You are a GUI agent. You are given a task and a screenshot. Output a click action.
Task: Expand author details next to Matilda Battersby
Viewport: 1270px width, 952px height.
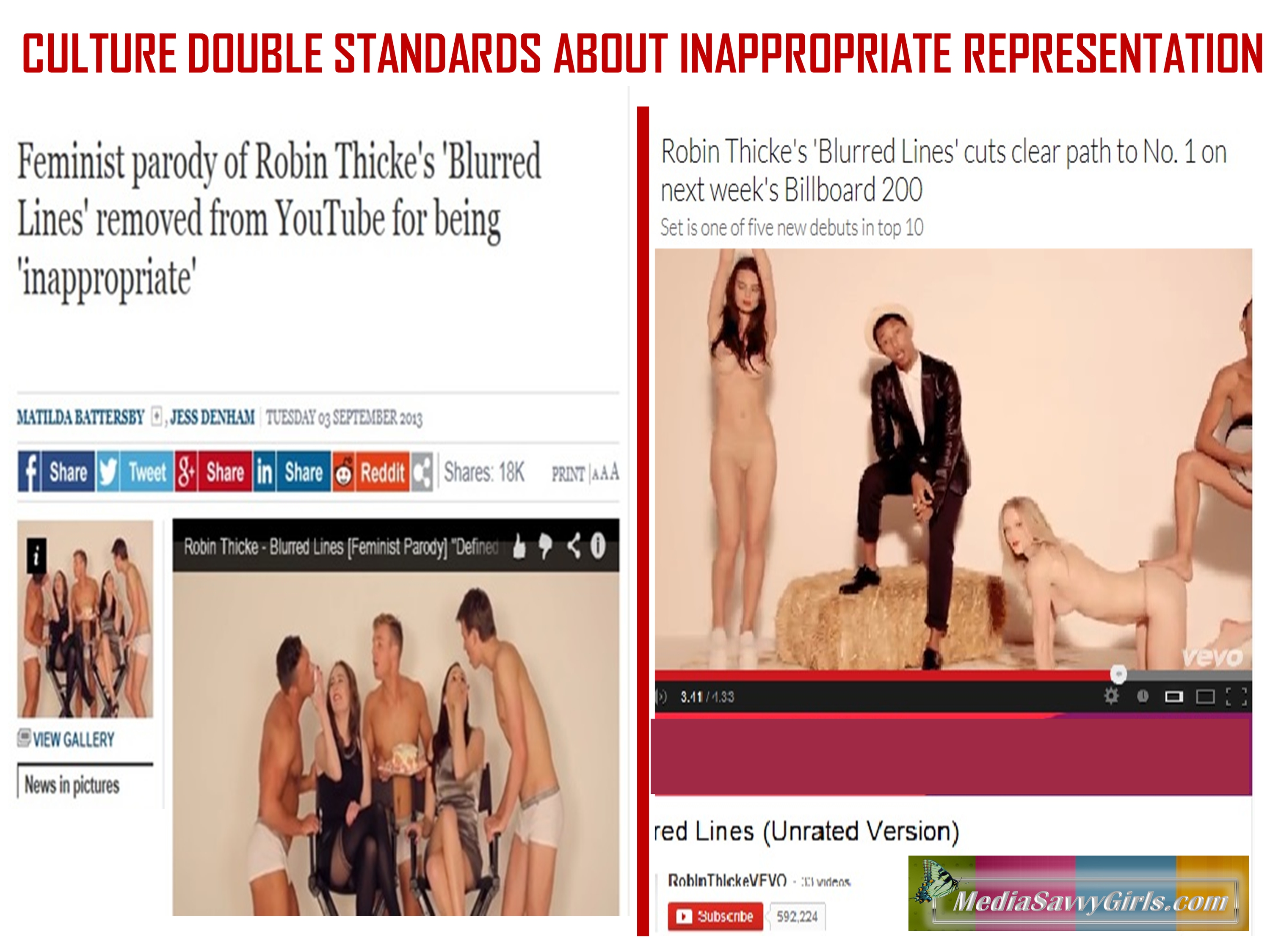157,416
